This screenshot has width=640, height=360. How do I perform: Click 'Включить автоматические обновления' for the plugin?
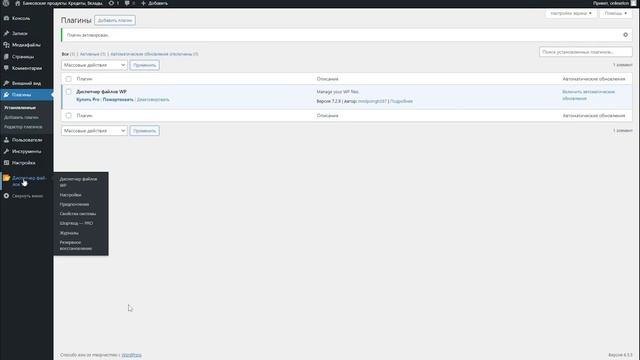click(588, 95)
